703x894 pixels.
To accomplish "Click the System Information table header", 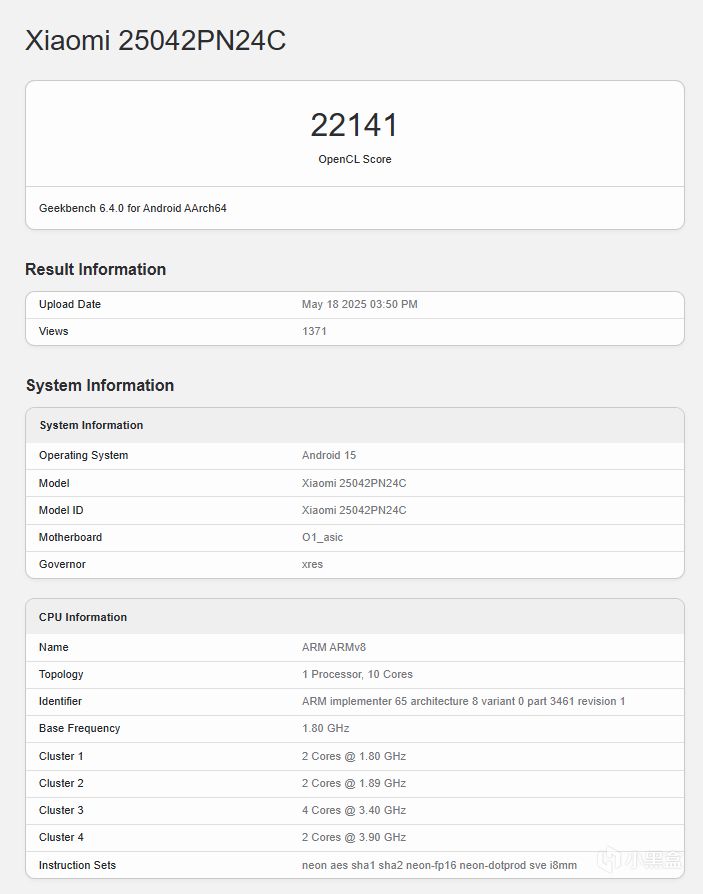I will point(91,425).
